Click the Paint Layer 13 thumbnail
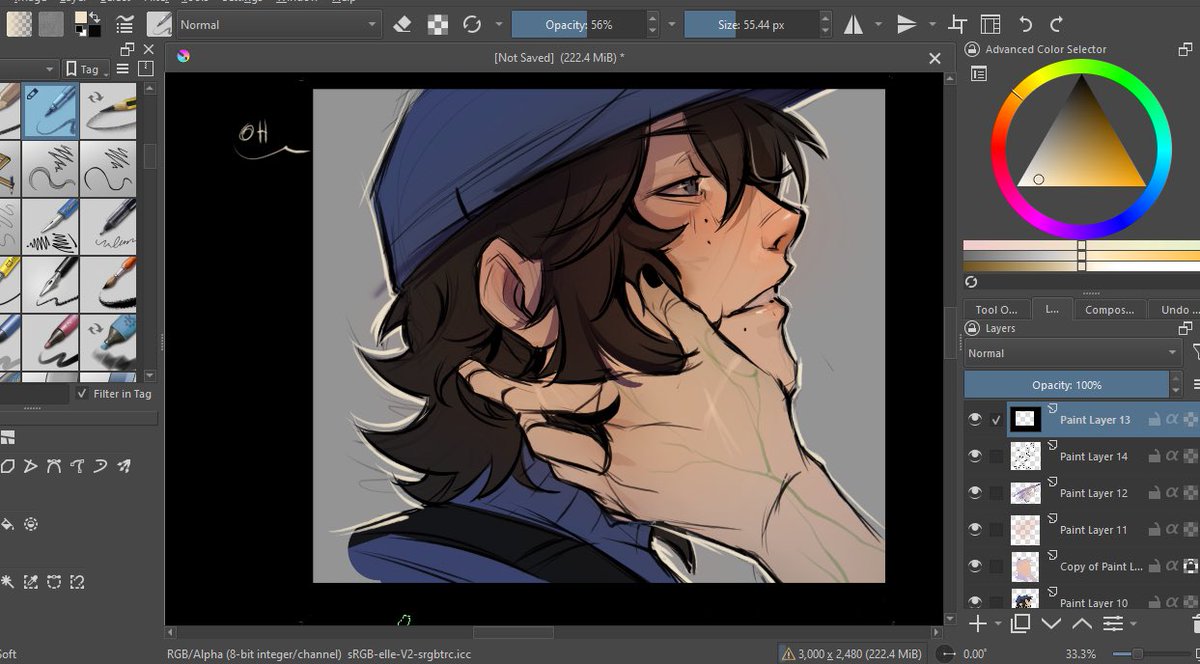Image resolution: width=1200 pixels, height=664 pixels. (x=1025, y=420)
